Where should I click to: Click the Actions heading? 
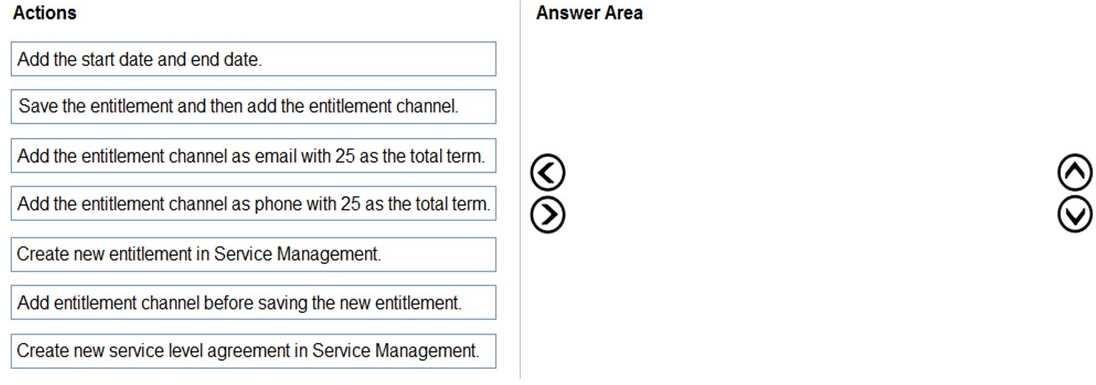tap(45, 13)
